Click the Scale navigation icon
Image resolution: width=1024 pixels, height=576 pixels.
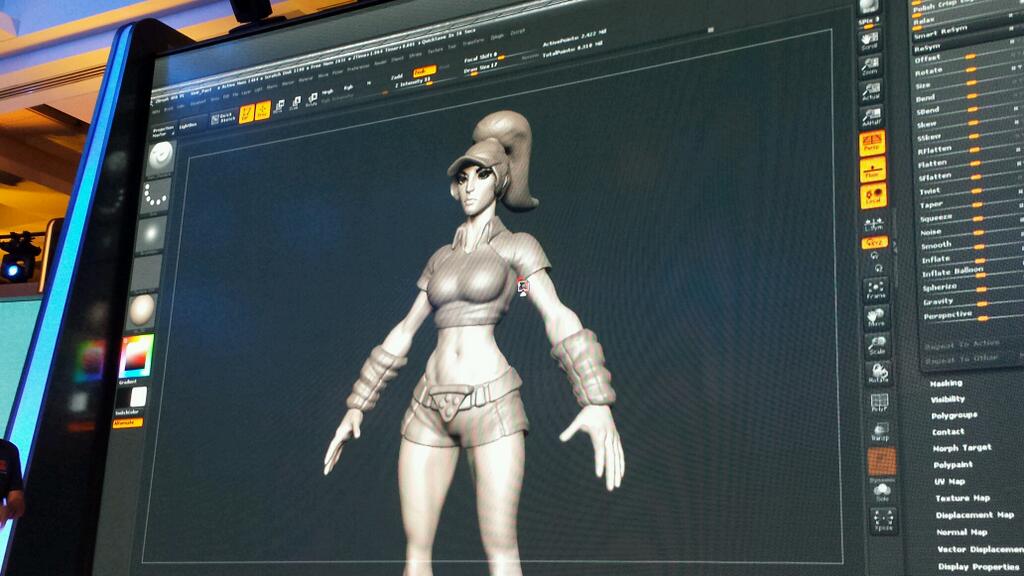click(x=878, y=346)
